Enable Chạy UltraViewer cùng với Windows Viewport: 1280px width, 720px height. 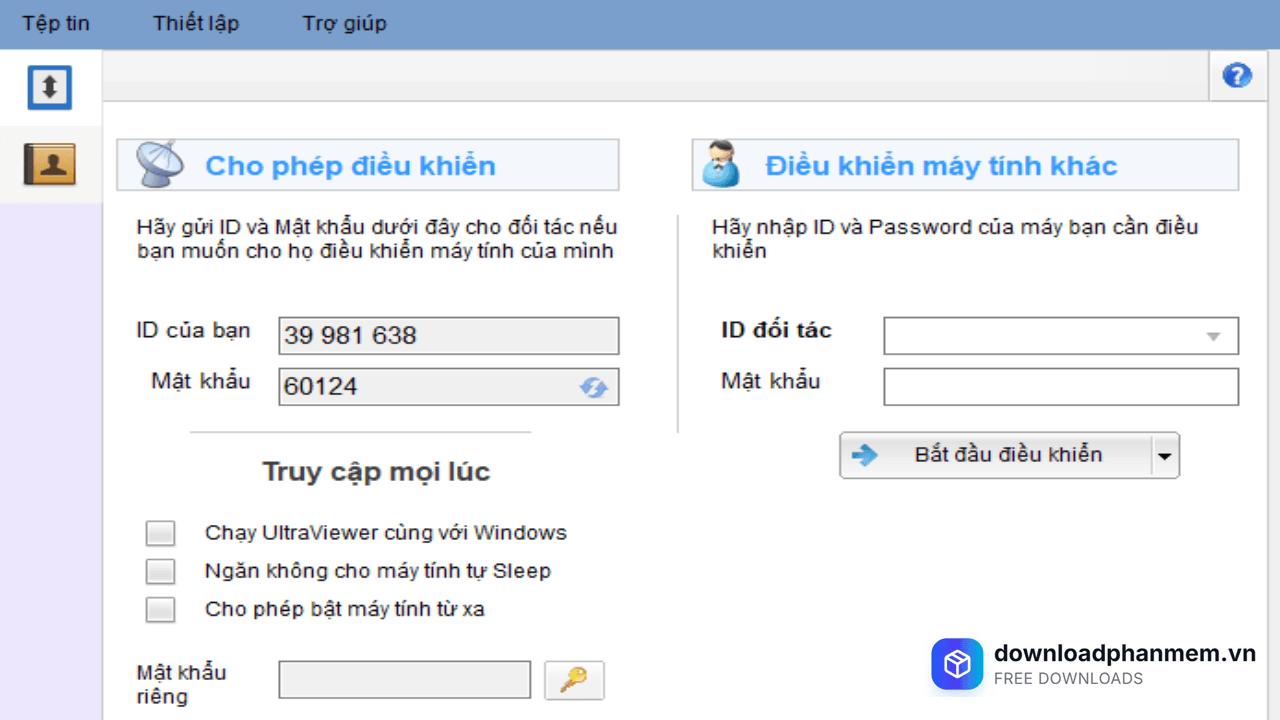click(160, 532)
